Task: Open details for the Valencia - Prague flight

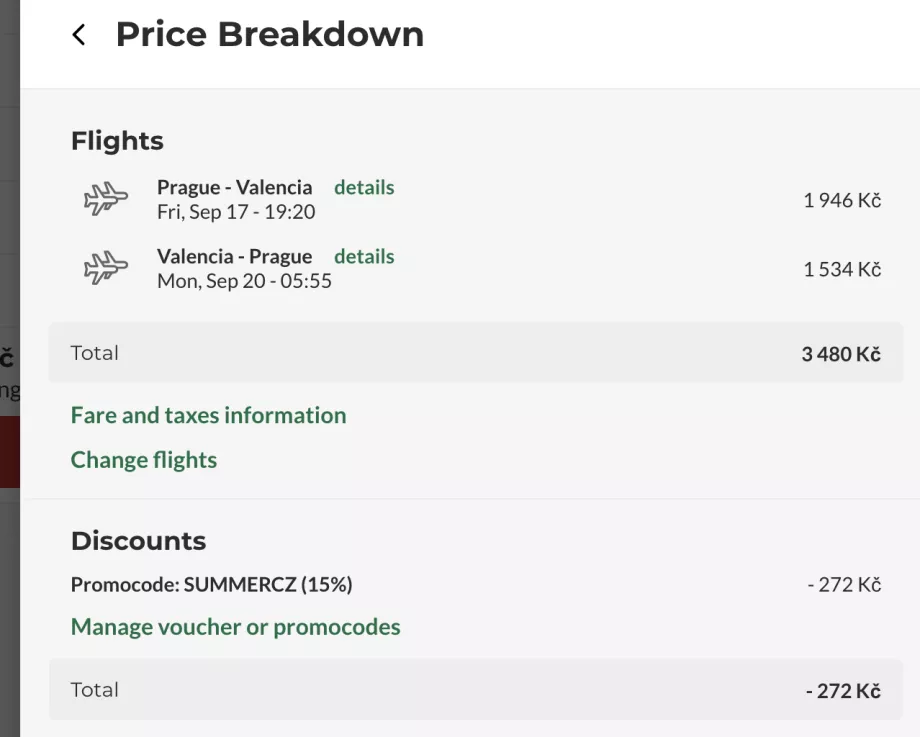Action: pyautogui.click(x=364, y=256)
